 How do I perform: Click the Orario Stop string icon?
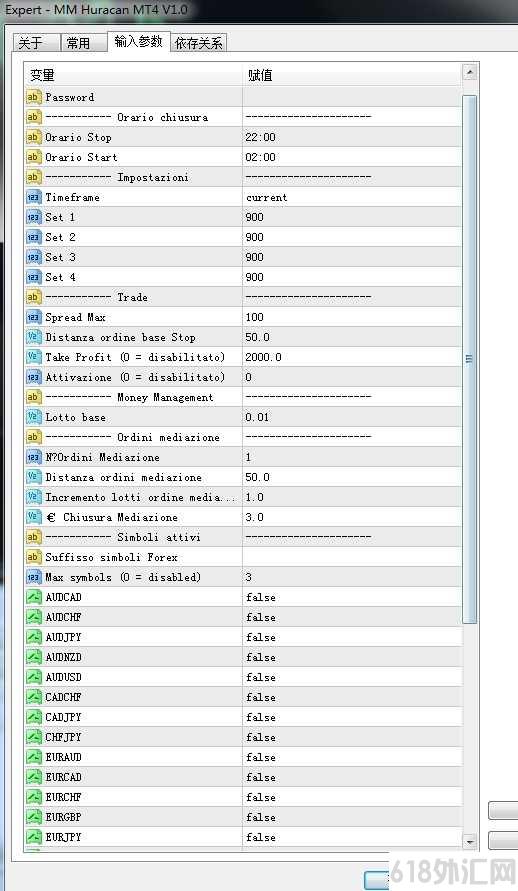click(34, 137)
